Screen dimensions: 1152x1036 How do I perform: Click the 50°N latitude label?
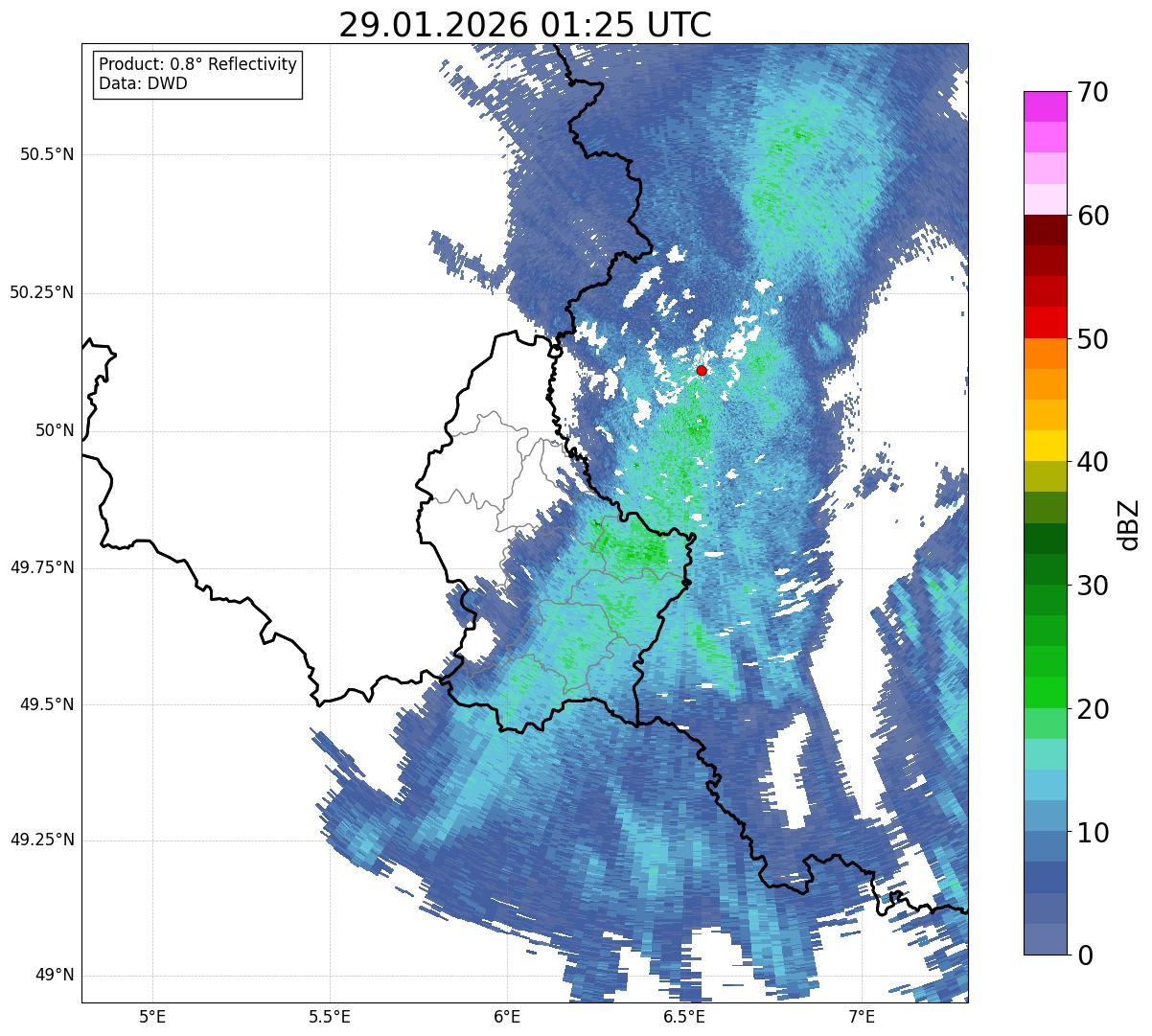[55, 430]
